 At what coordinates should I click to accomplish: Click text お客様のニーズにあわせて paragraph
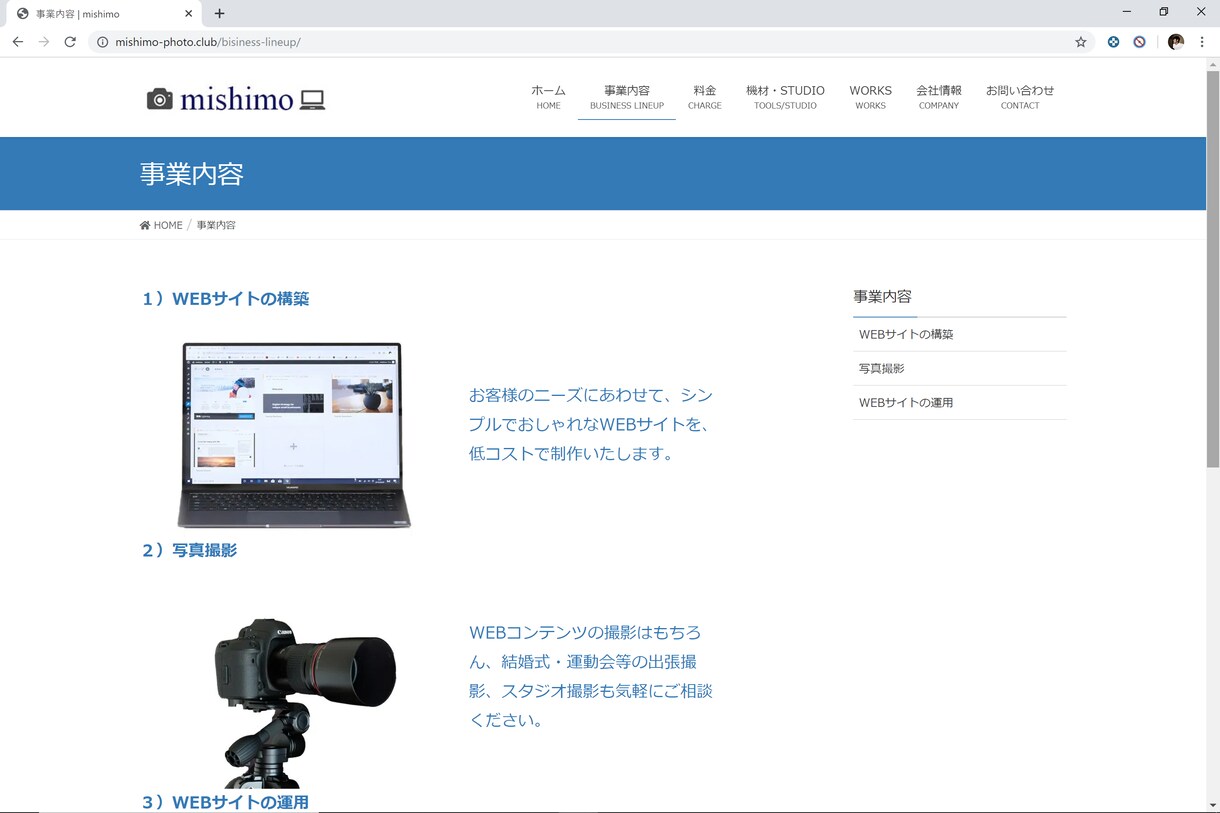[x=591, y=424]
